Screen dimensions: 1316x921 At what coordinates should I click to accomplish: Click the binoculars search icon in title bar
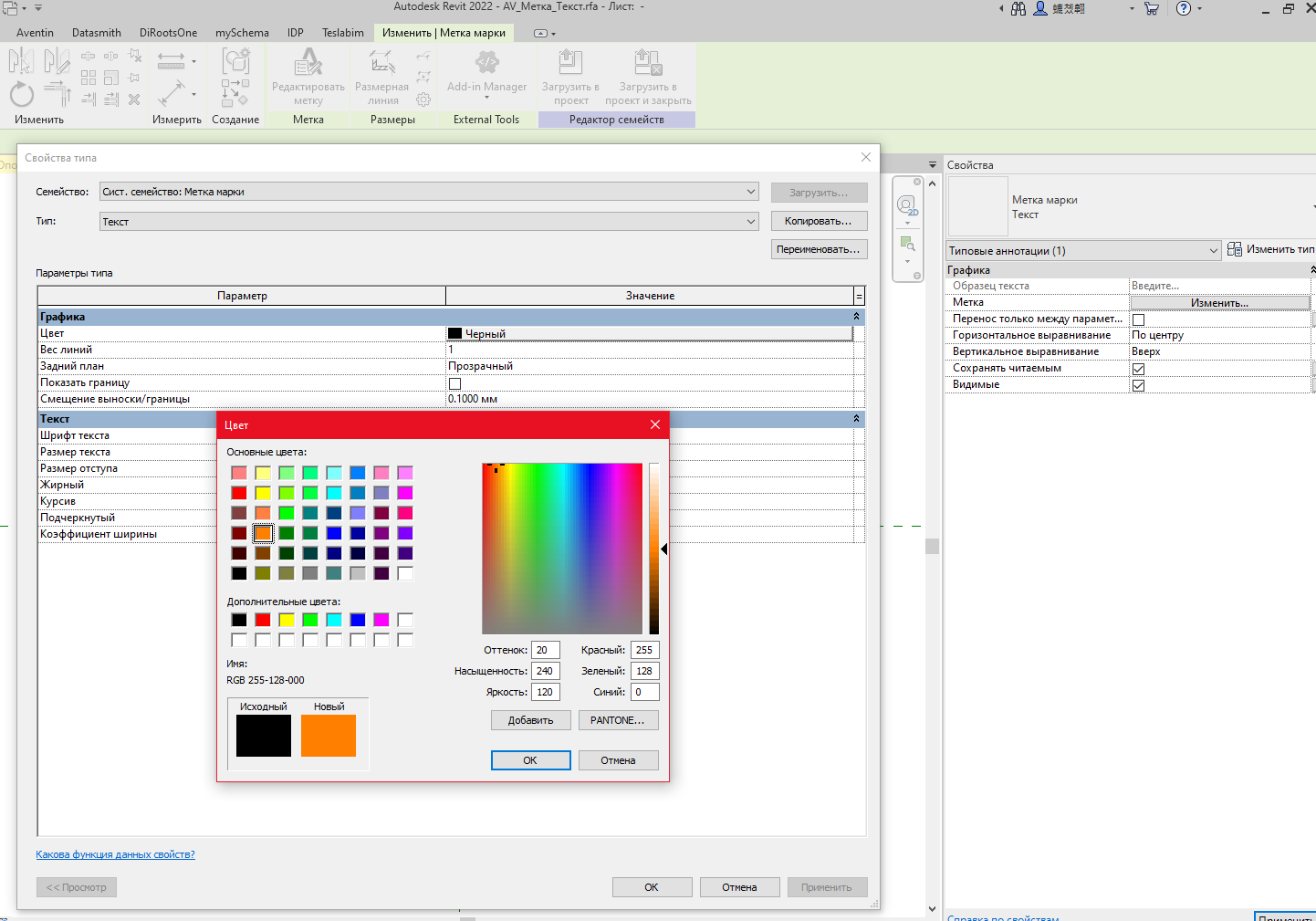coord(1018,8)
